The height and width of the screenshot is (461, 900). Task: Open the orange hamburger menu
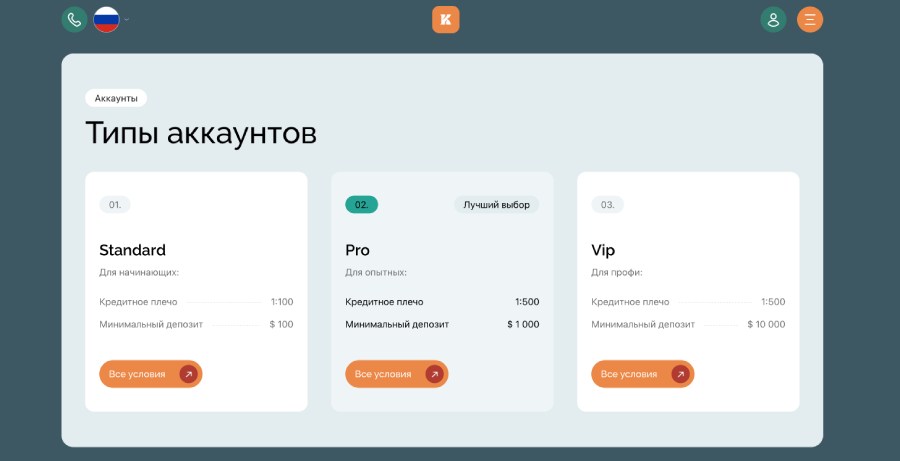coord(810,20)
